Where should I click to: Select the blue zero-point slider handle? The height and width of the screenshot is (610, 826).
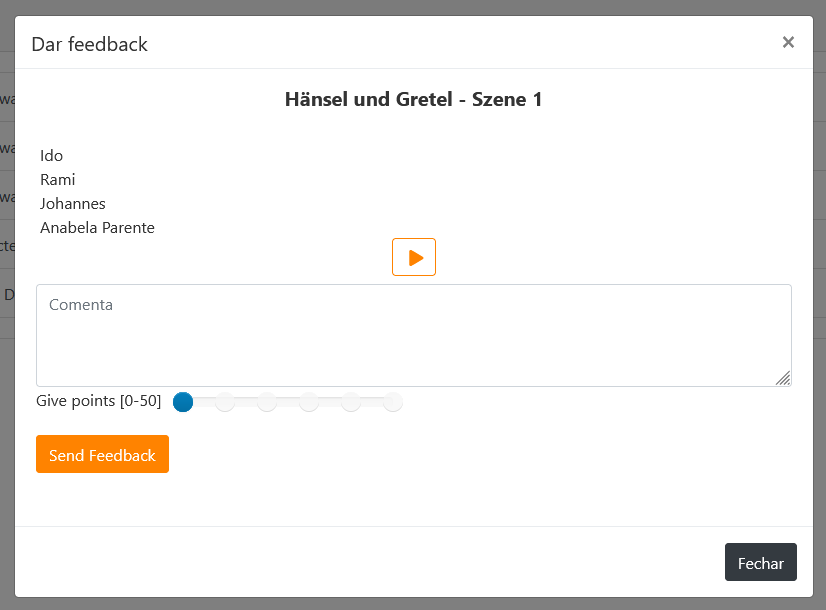click(183, 402)
